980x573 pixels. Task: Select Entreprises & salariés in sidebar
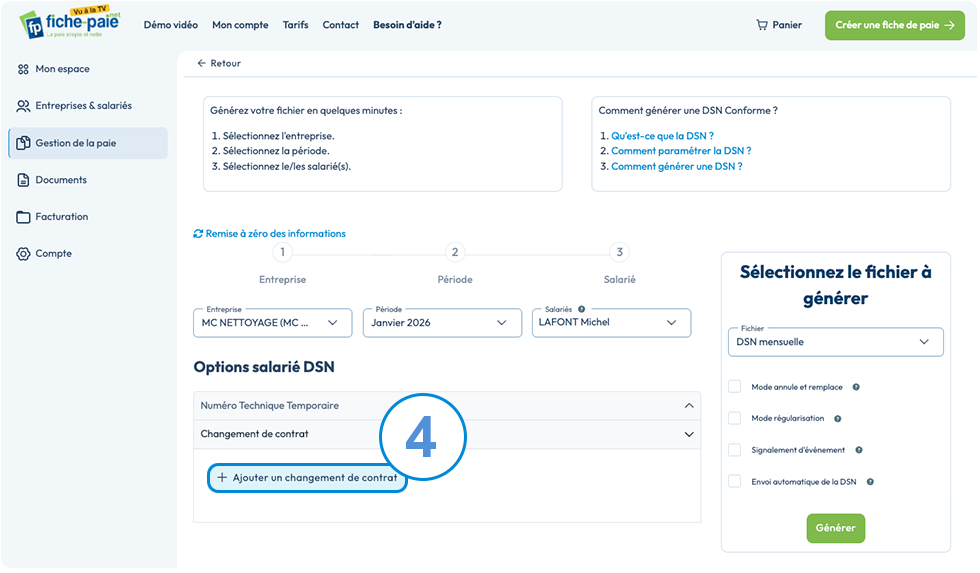click(x=88, y=106)
